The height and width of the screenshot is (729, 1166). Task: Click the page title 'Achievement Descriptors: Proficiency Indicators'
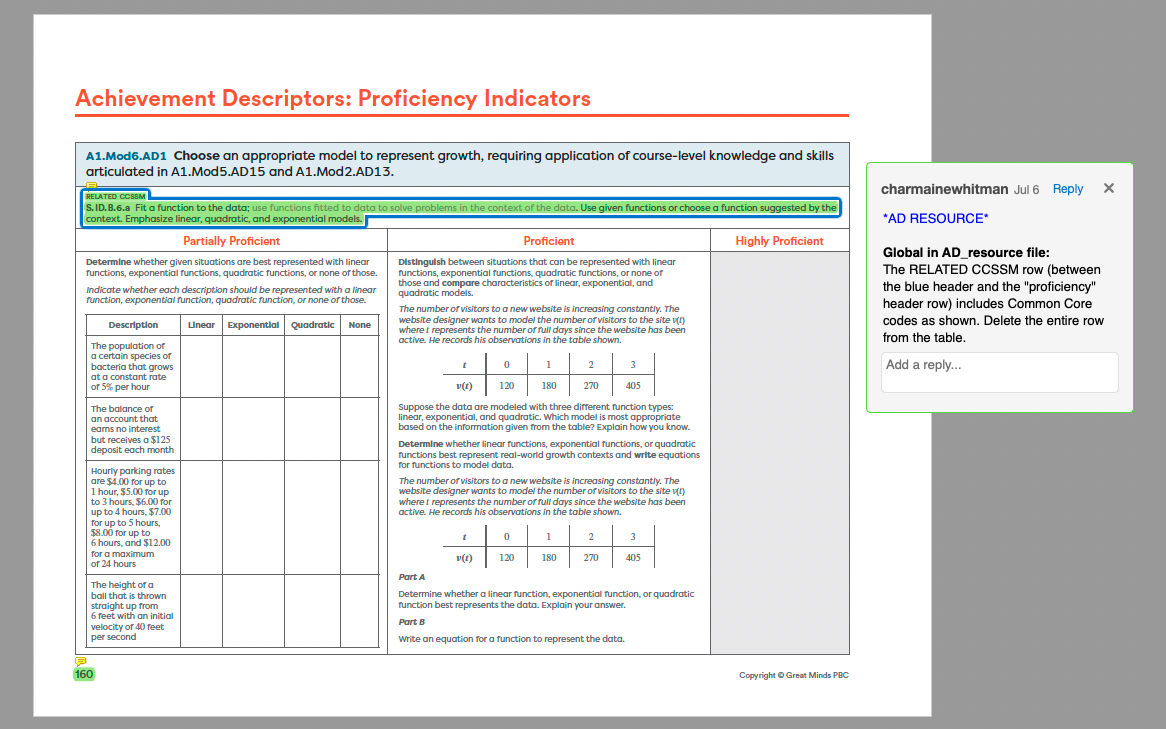tap(333, 98)
